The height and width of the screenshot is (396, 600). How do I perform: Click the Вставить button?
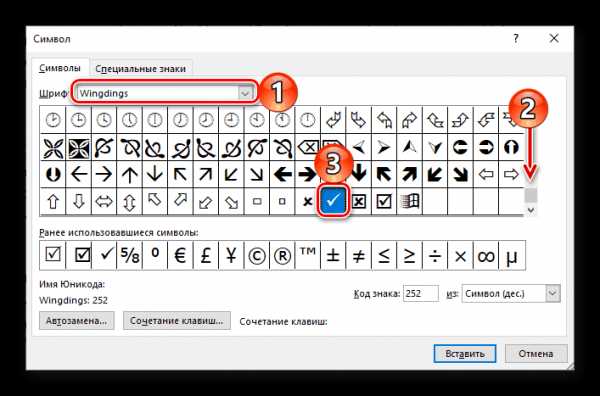[465, 354]
